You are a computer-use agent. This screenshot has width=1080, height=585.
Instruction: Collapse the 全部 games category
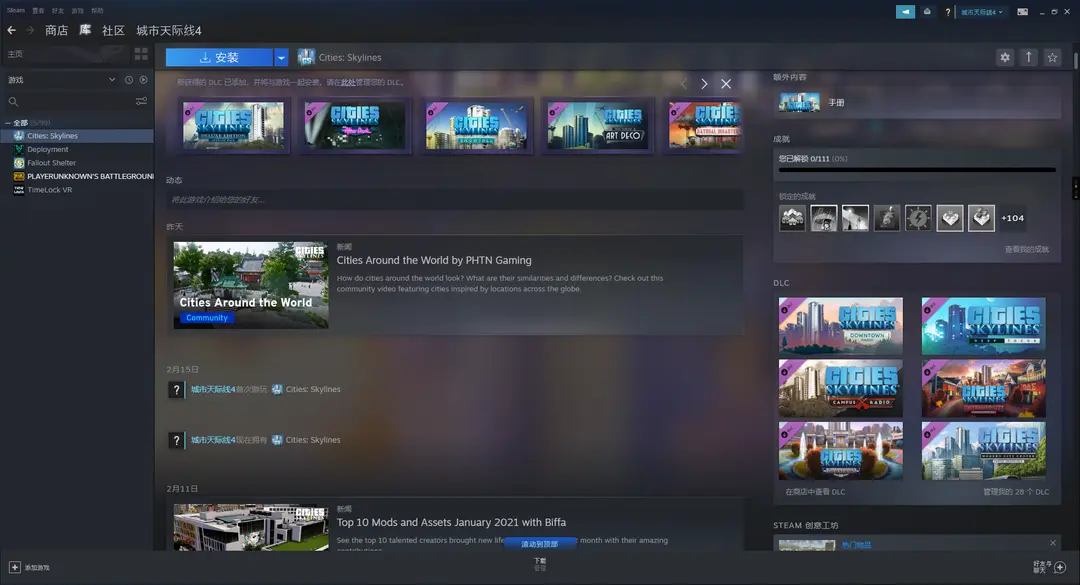[x=8, y=123]
